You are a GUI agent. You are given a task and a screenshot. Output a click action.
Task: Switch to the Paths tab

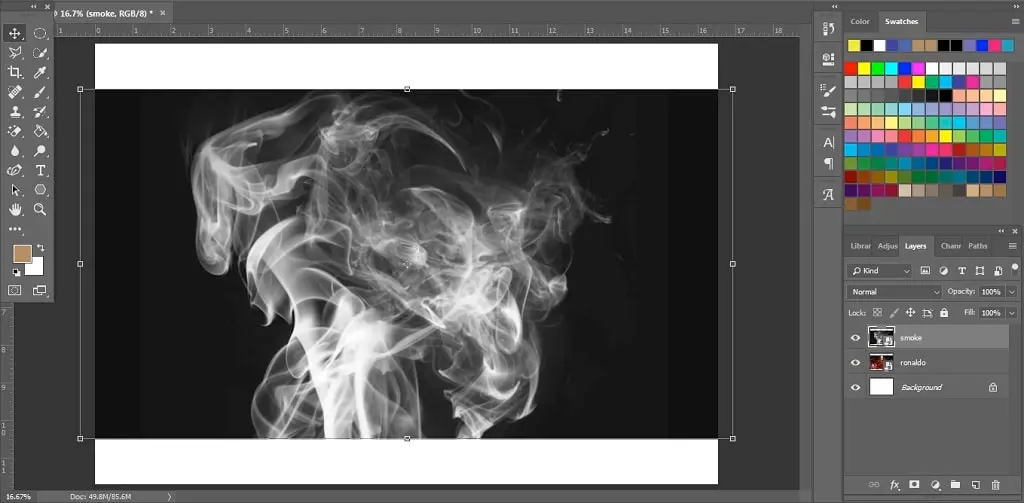(x=978, y=246)
